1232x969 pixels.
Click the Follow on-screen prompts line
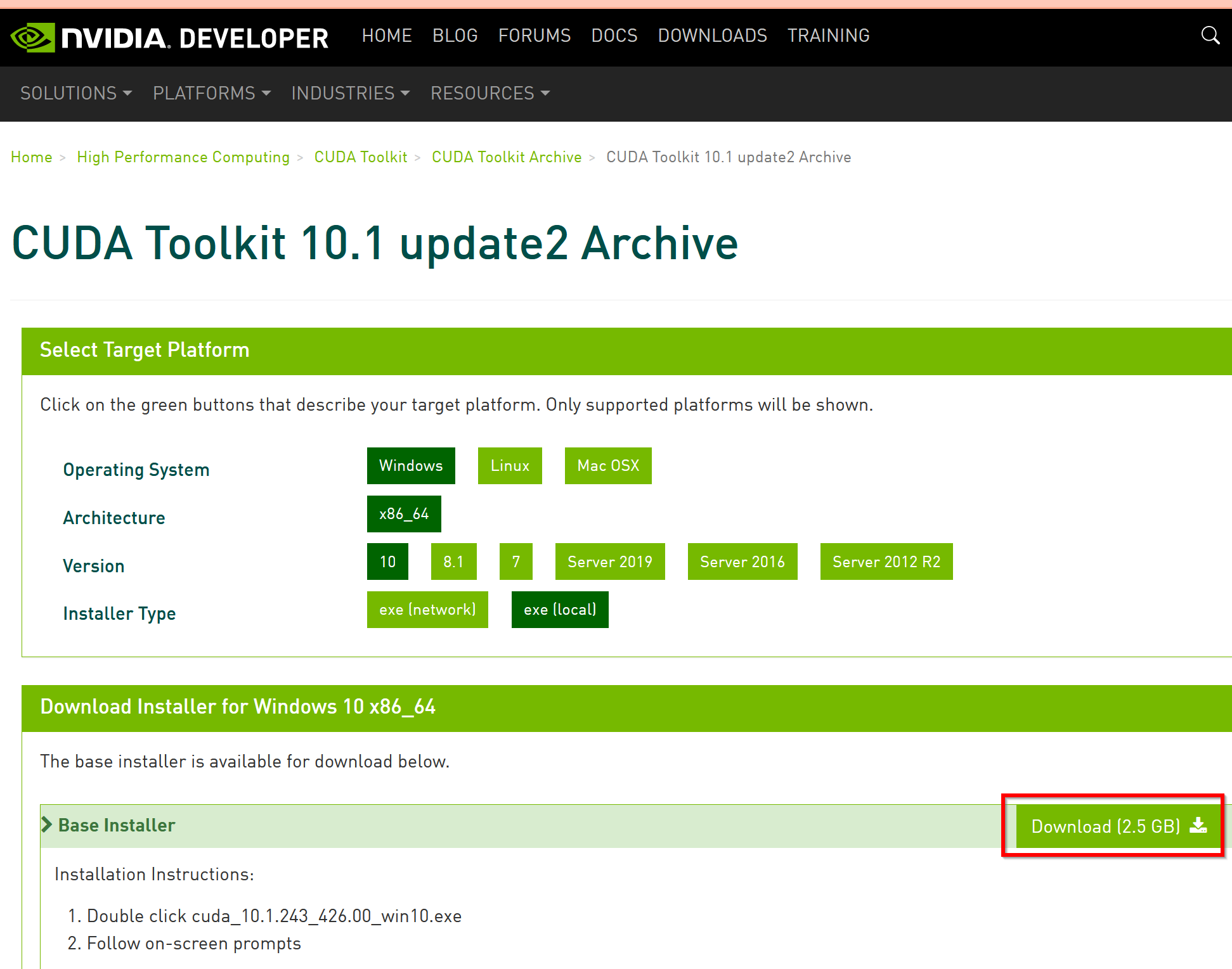(194, 943)
